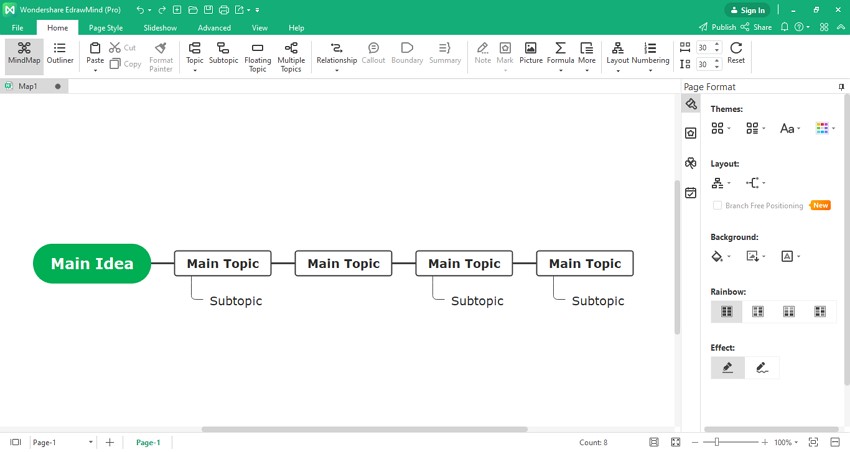Open watermark dropdown in Background
The width and height of the screenshot is (850, 452).
pyautogui.click(x=790, y=256)
